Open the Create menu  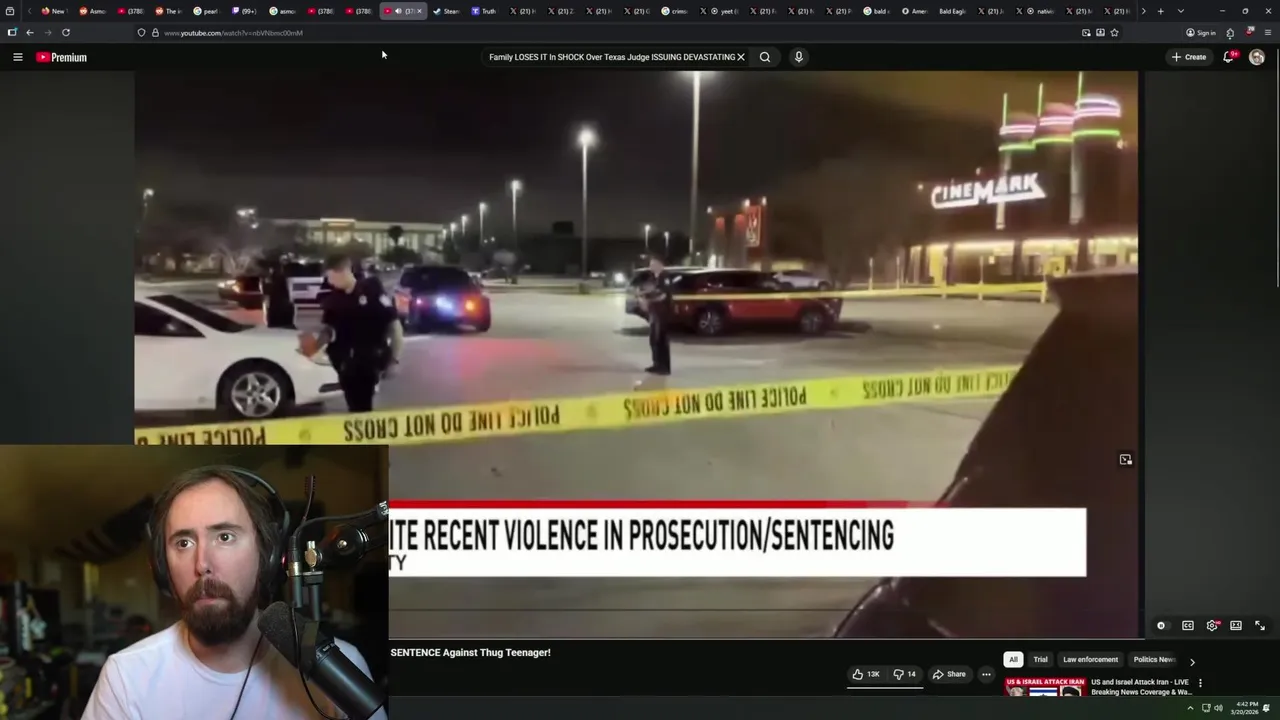pos(1189,57)
